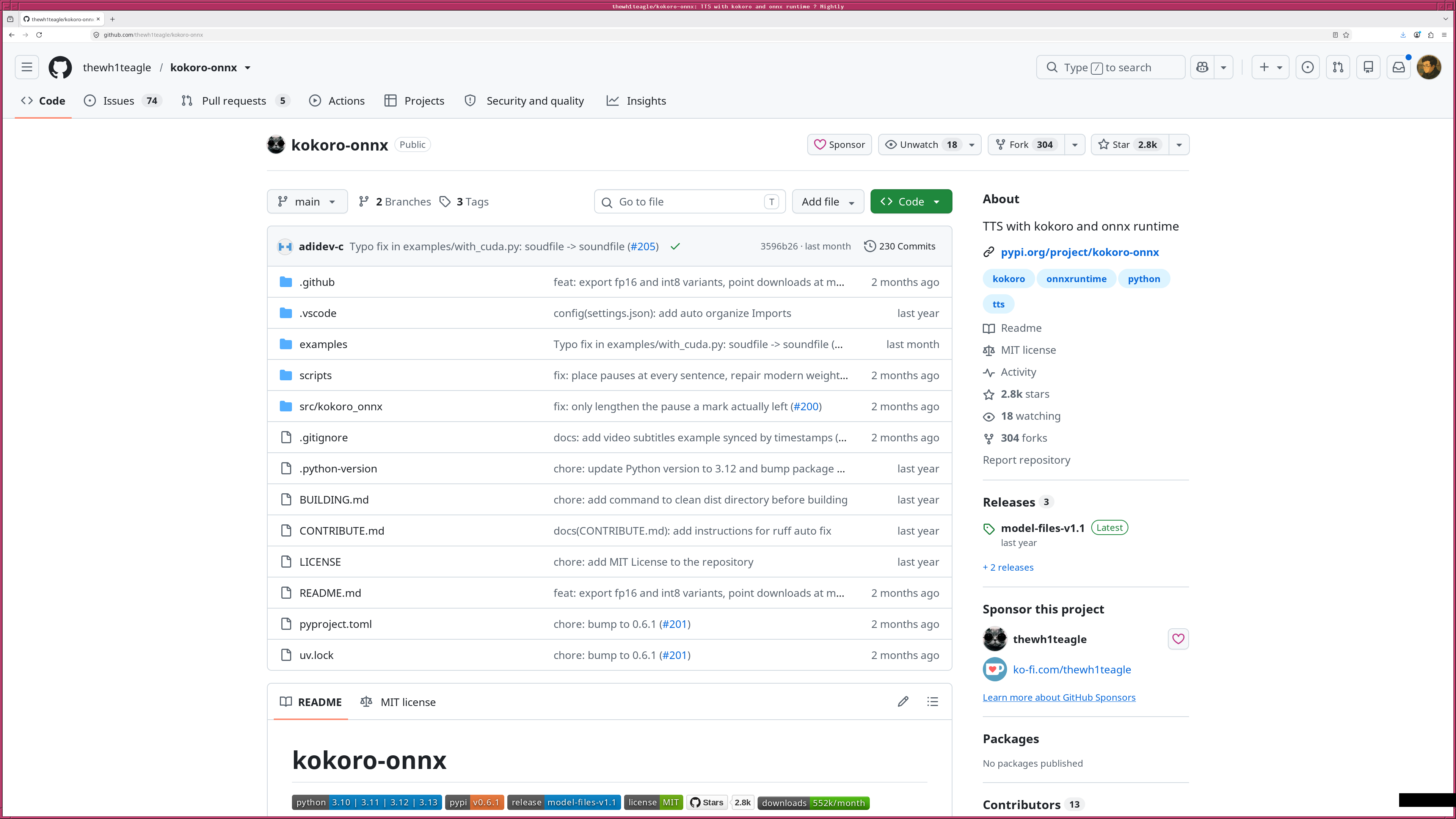Expand the create new plus dropdown
The height and width of the screenshot is (819, 1456).
[x=1270, y=67]
